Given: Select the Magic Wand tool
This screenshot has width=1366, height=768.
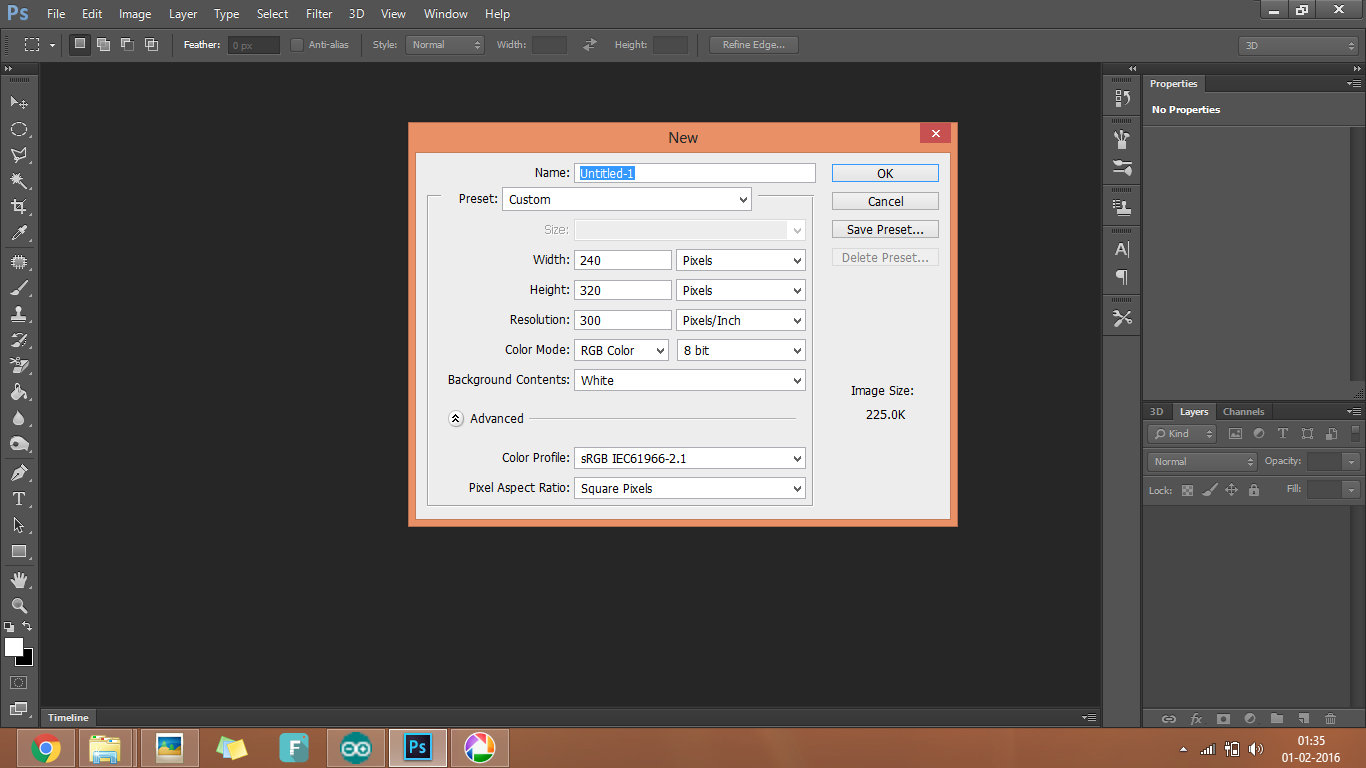Looking at the screenshot, I should pos(19,181).
